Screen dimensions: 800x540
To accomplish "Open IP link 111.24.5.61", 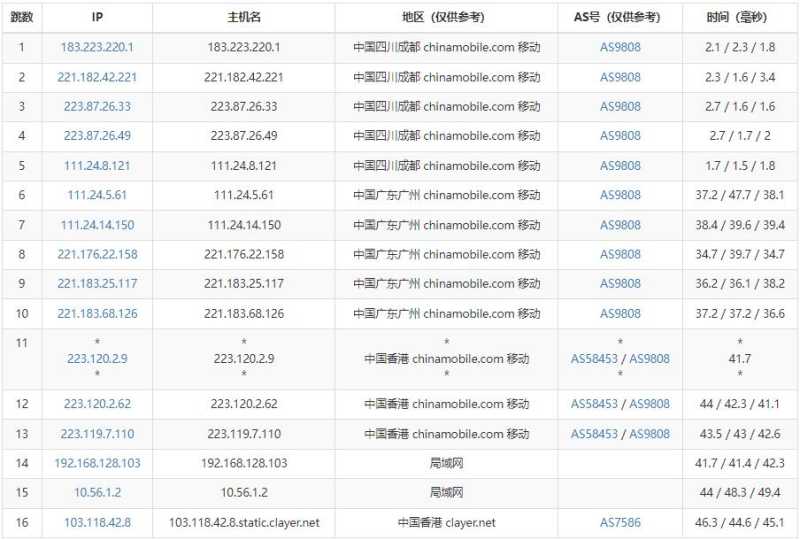I will 97,195.
